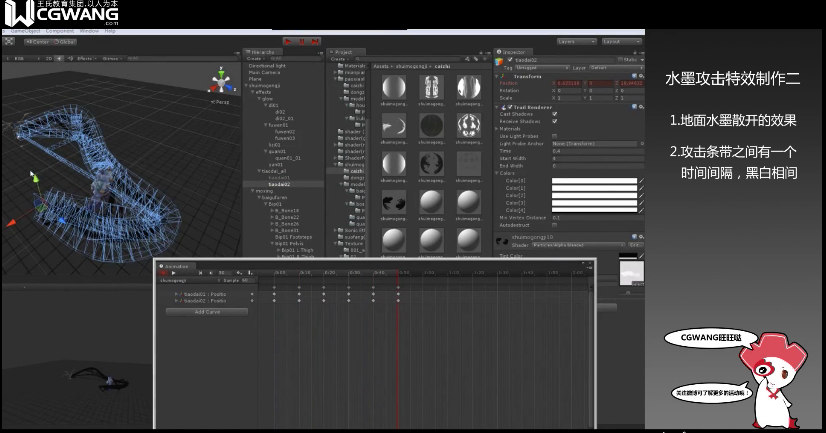Play the animation clip in the Animation window
826x433 pixels.
click(173, 273)
